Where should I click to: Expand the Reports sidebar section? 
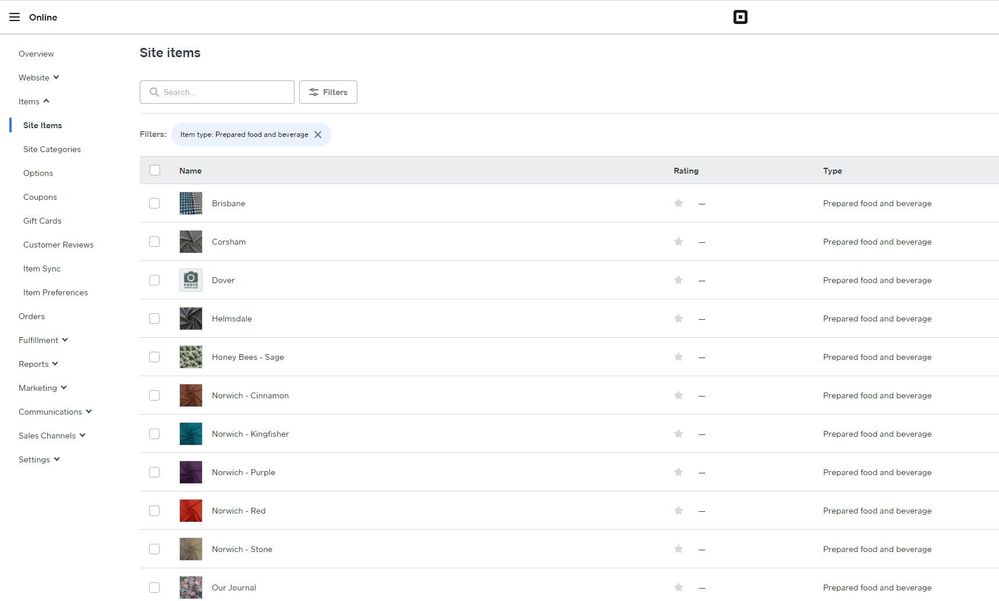(38, 364)
